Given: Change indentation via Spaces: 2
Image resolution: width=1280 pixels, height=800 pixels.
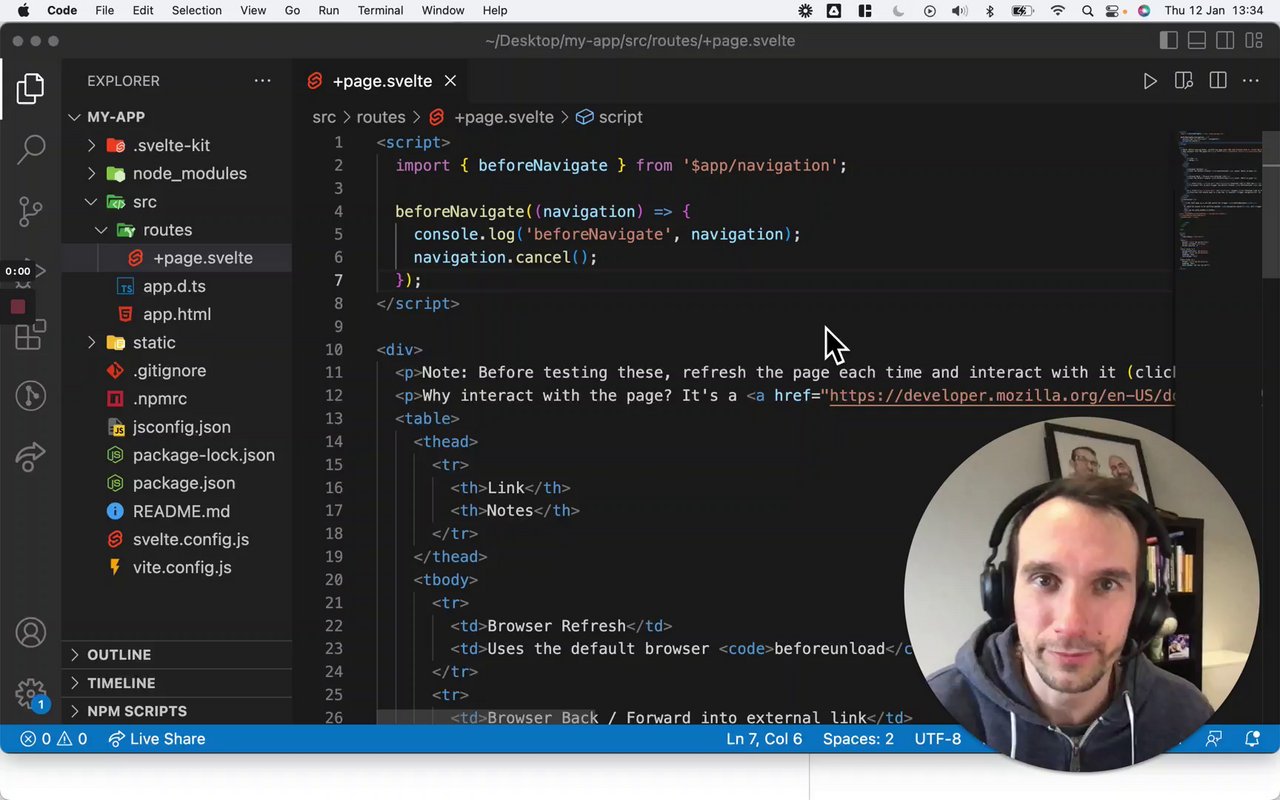Looking at the screenshot, I should pos(858,739).
